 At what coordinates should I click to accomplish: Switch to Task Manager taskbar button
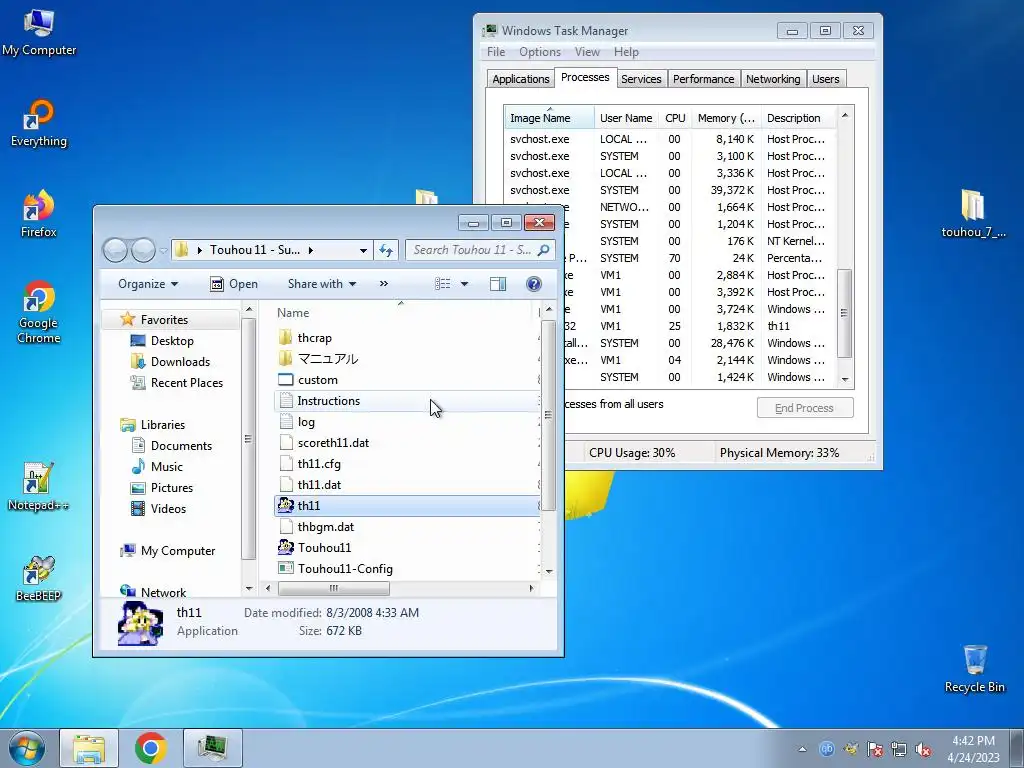coord(213,748)
